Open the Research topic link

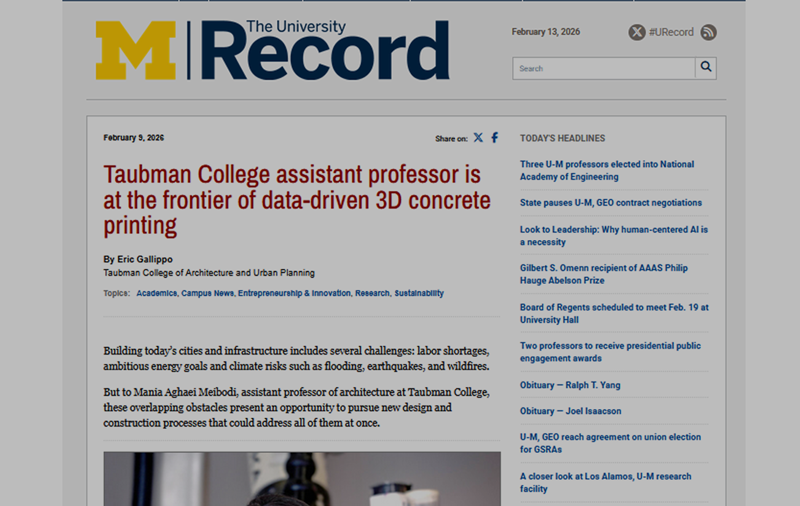(372, 293)
